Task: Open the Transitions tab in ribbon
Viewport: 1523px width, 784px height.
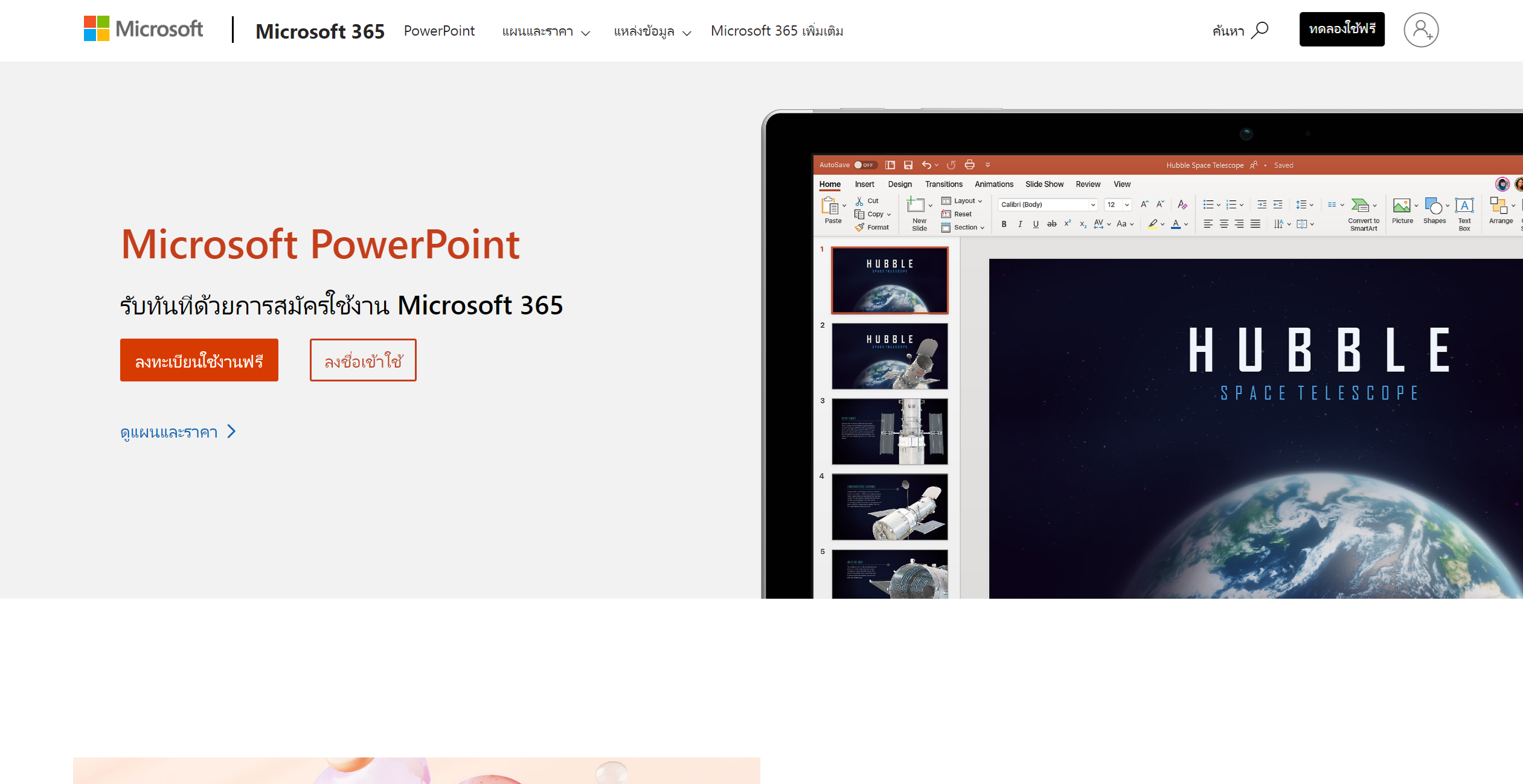Action: tap(943, 184)
